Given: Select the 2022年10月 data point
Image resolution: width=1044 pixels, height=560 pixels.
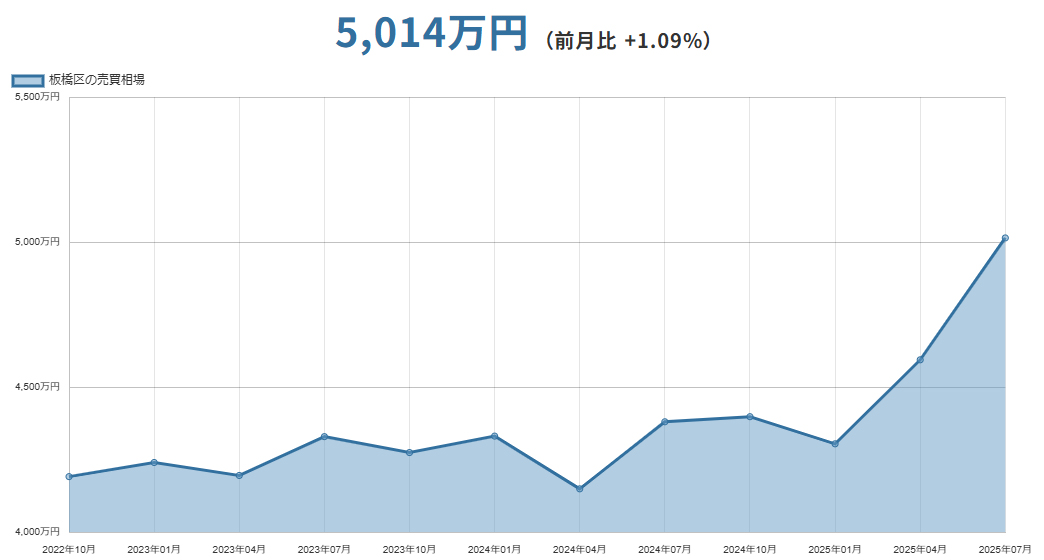Looking at the screenshot, I should click(x=69, y=477).
